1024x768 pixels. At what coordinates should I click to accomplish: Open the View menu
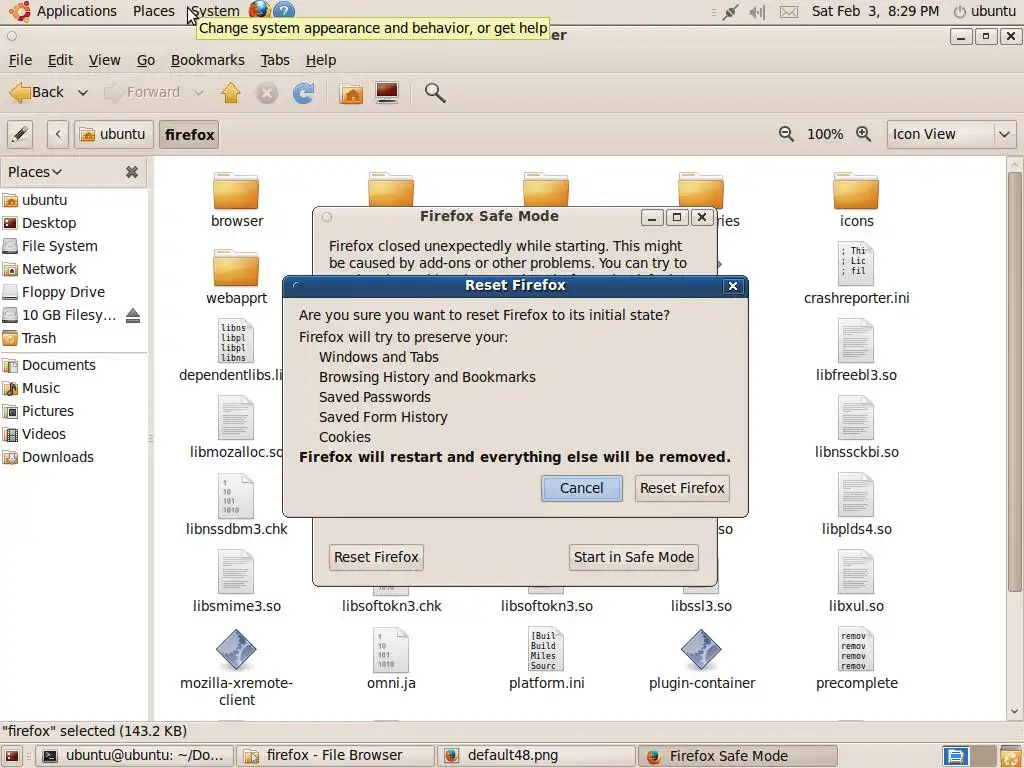pyautogui.click(x=104, y=60)
